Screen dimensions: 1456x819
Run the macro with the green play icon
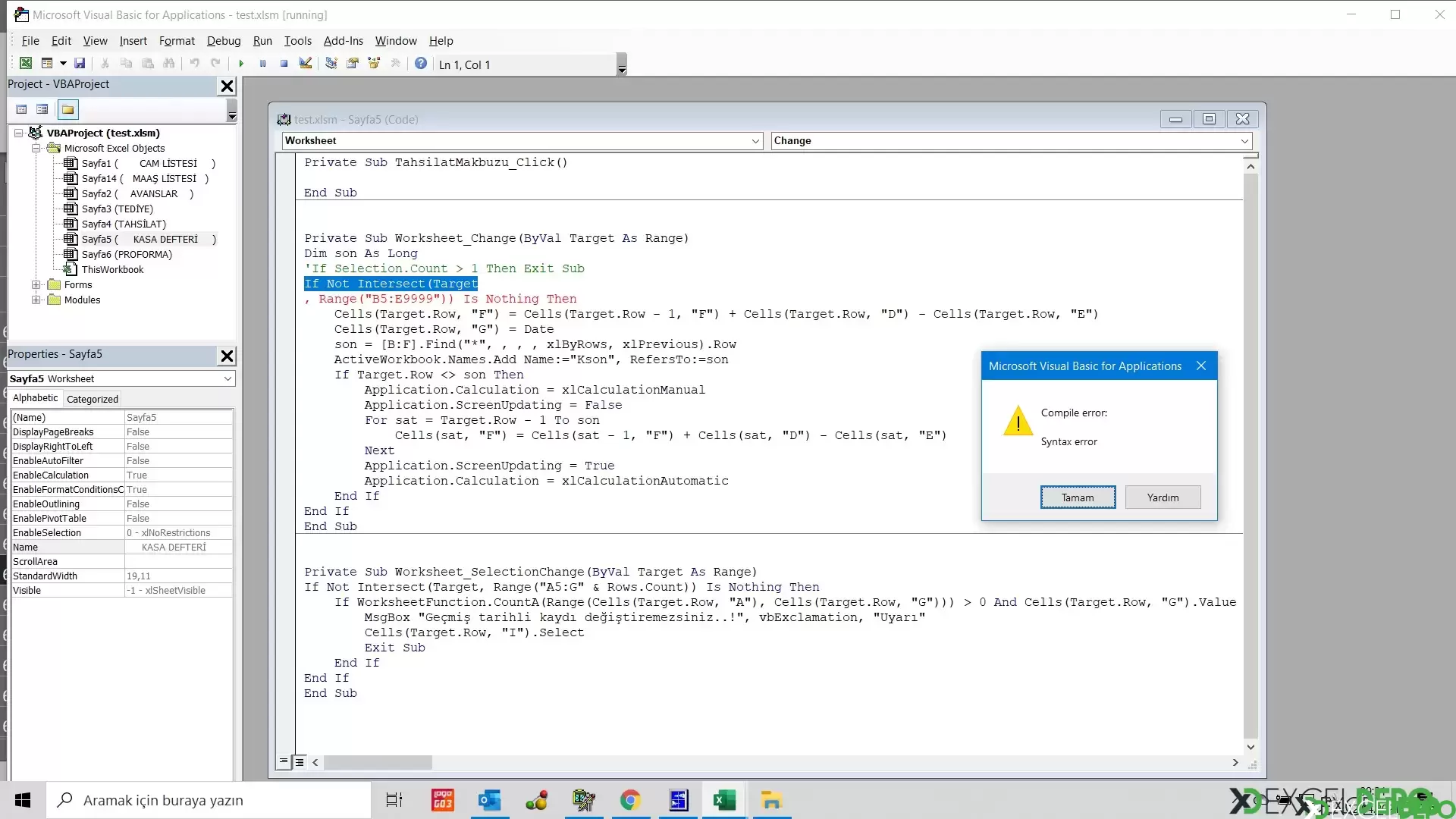pos(241,64)
